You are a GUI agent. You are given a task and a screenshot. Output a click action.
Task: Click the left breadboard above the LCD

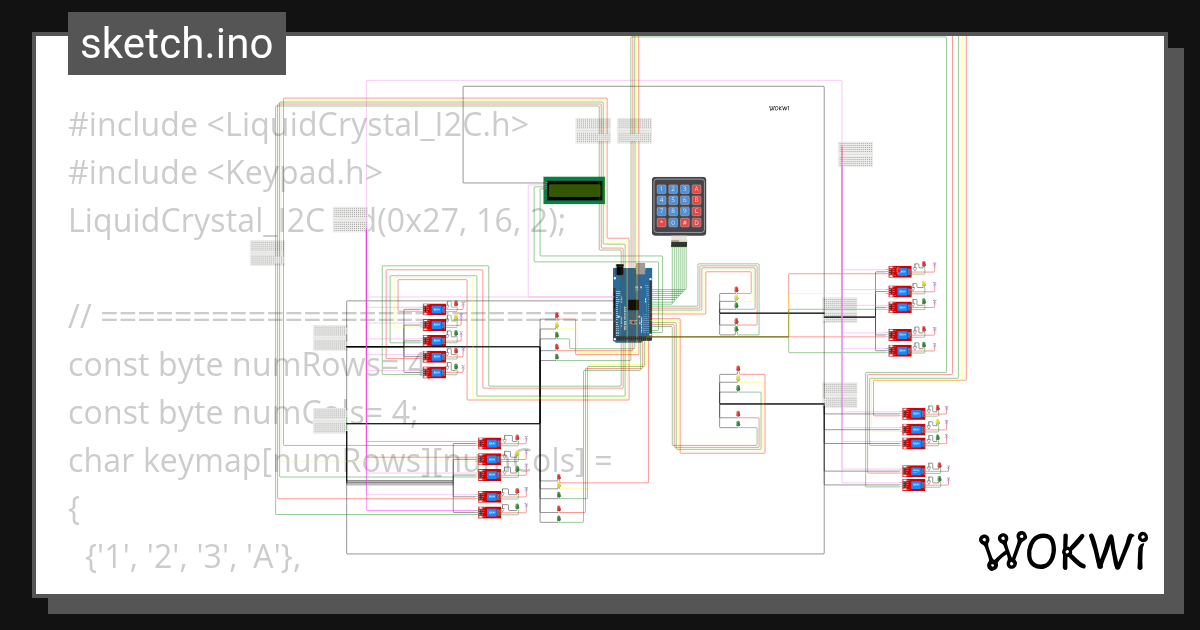point(592,130)
